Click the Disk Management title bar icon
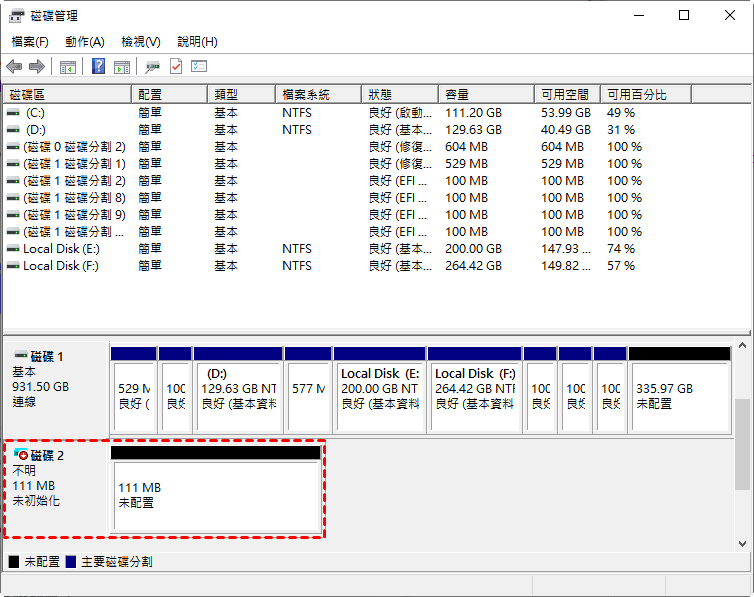The width and height of the screenshot is (754, 597). (16, 16)
